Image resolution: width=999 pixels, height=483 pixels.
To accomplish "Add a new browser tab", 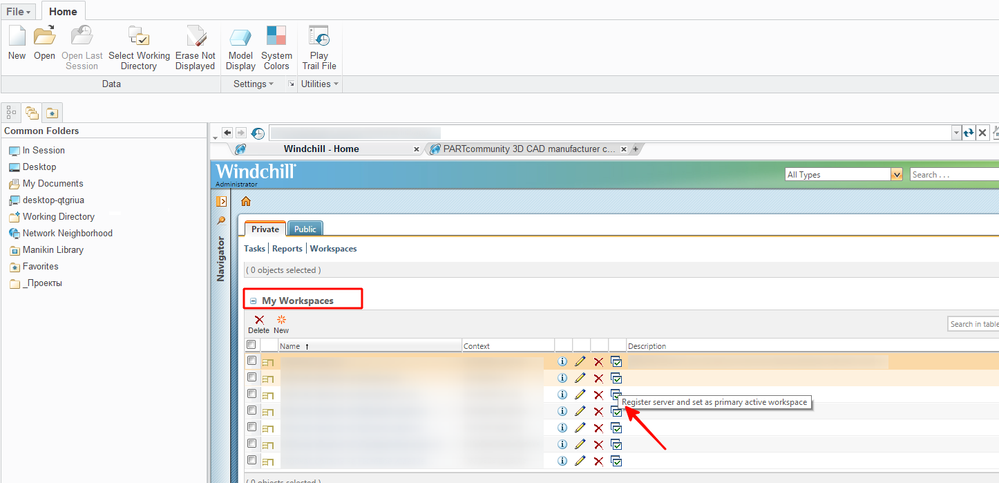I will pyautogui.click(x=635, y=149).
